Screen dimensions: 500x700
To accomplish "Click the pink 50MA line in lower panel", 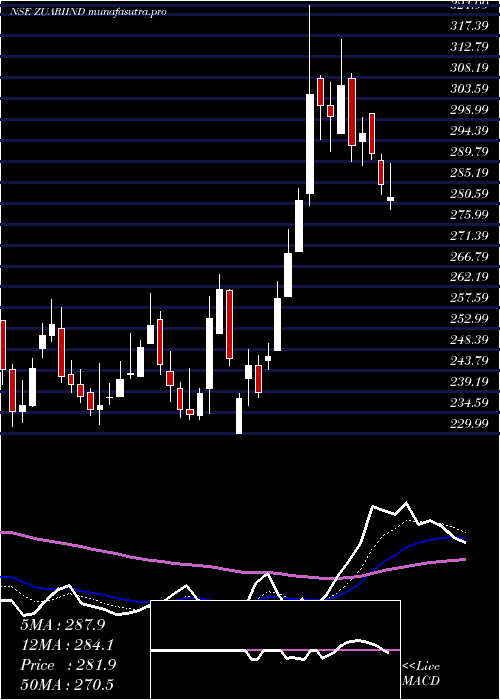I will point(232,571).
